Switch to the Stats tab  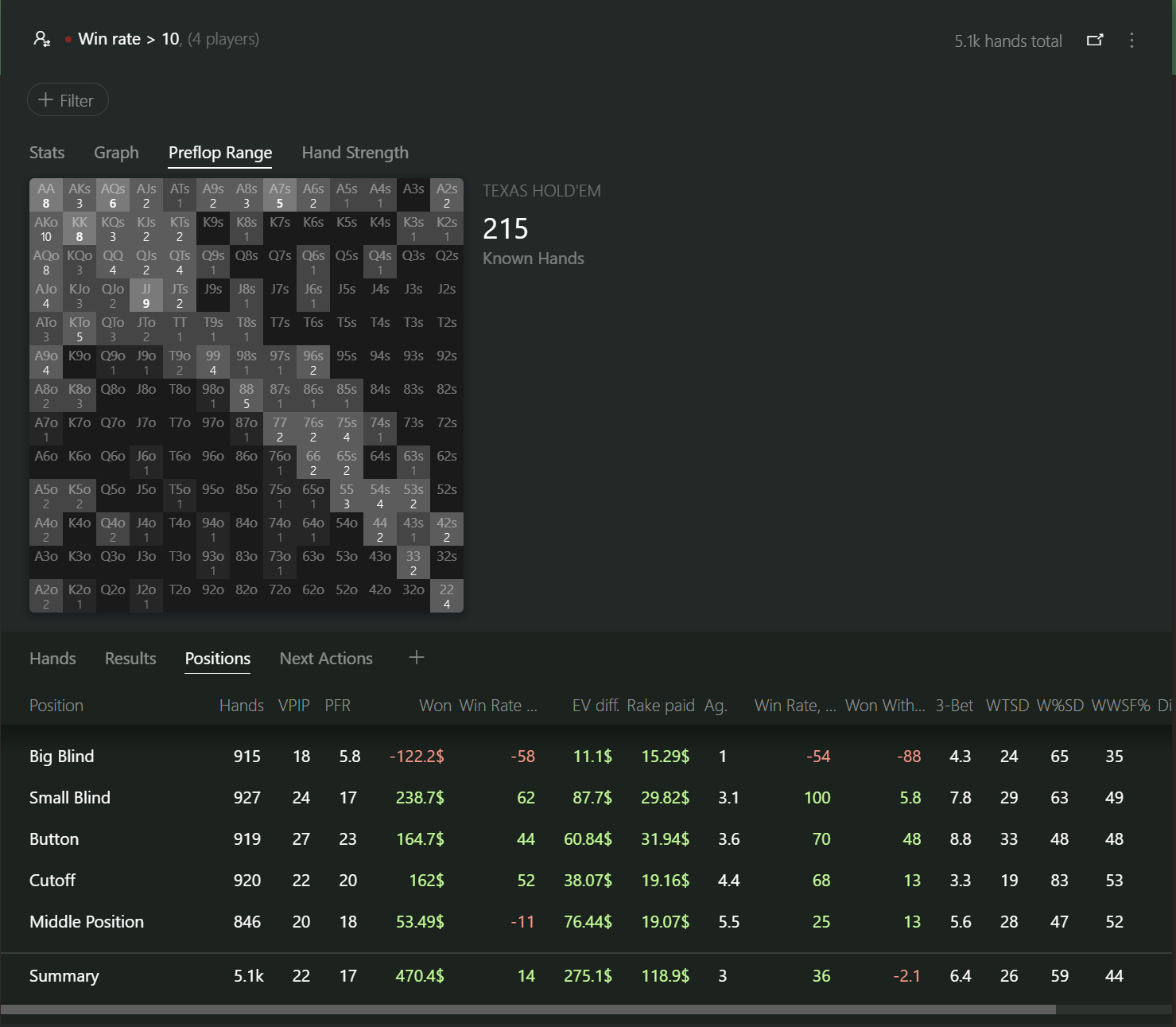point(47,153)
